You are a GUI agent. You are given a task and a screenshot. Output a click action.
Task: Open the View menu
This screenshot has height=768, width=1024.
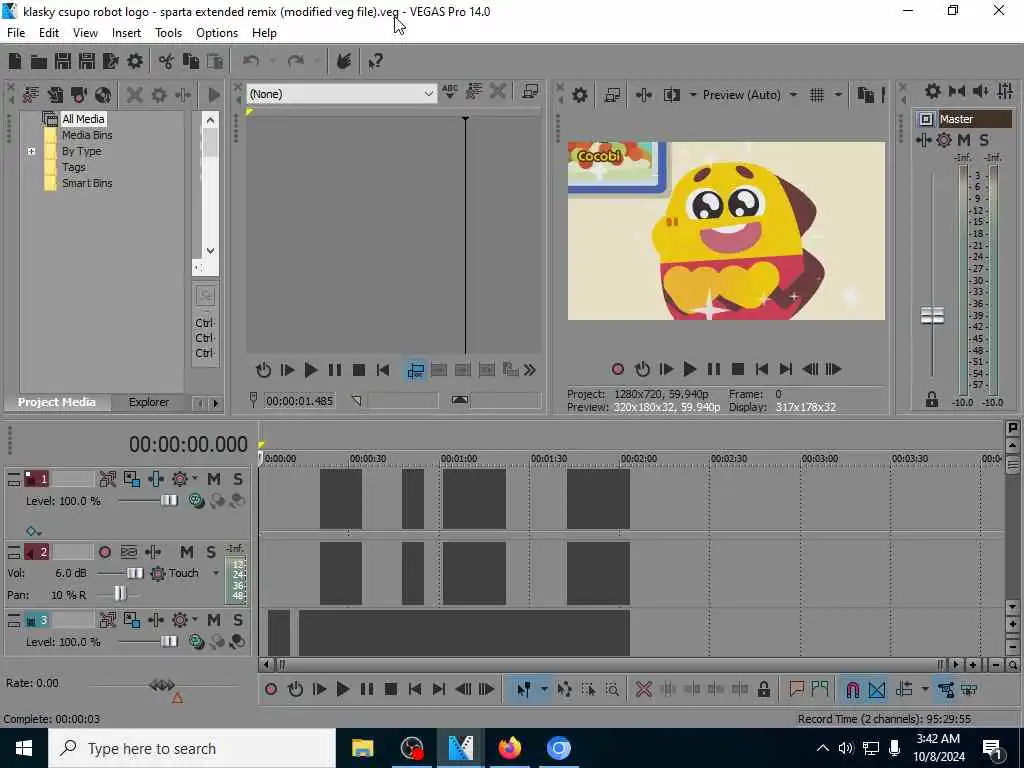(85, 33)
